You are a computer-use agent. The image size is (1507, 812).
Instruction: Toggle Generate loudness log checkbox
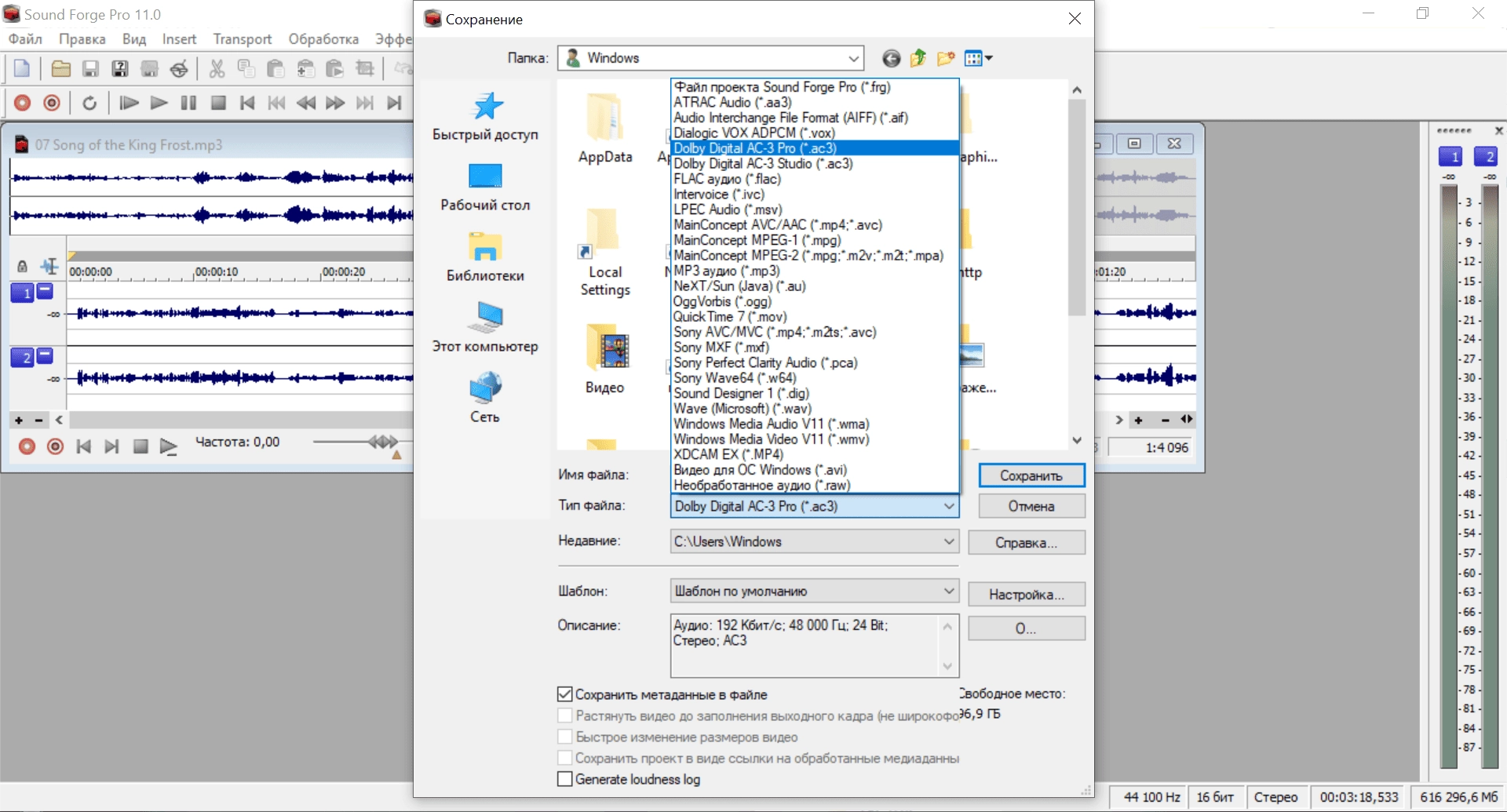pos(564,779)
